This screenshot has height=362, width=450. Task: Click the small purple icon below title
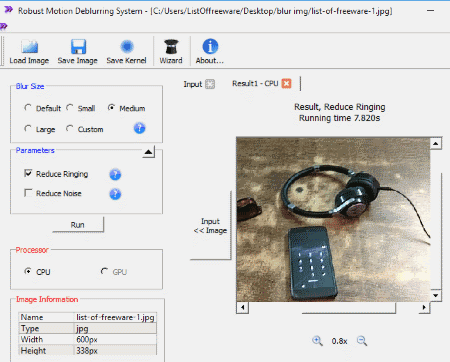click(x=3, y=26)
